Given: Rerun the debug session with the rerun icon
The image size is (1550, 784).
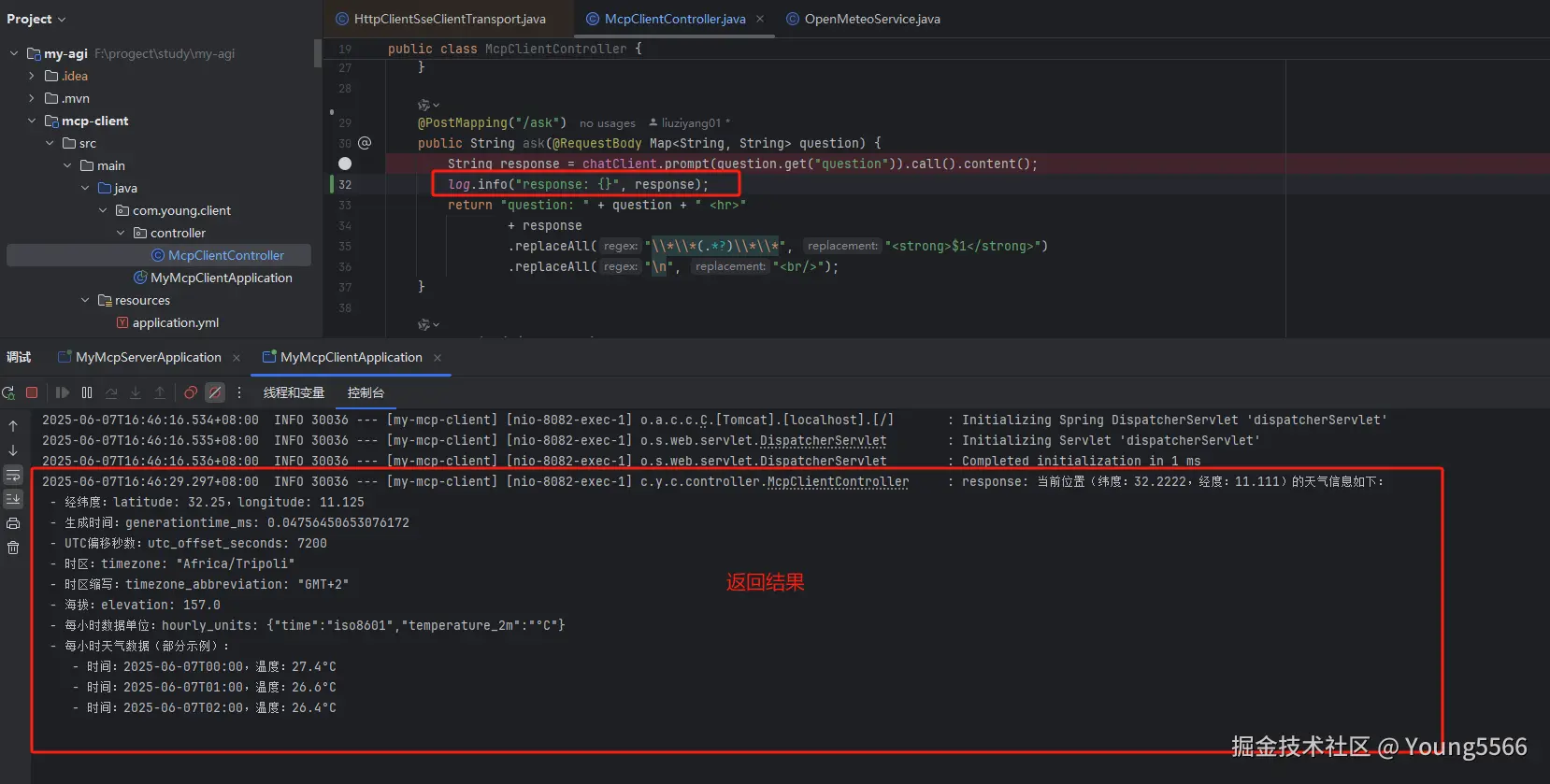Looking at the screenshot, I should [x=8, y=392].
